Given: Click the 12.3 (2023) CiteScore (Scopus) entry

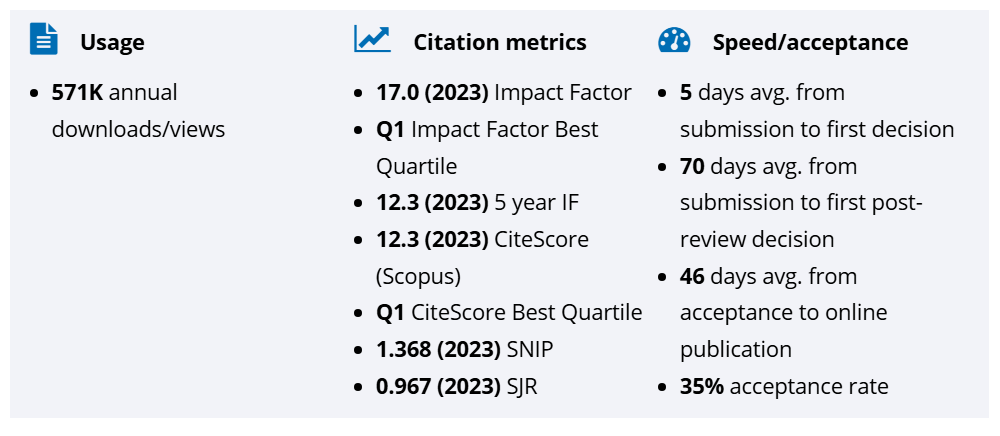Looking at the screenshot, I should (482, 257).
